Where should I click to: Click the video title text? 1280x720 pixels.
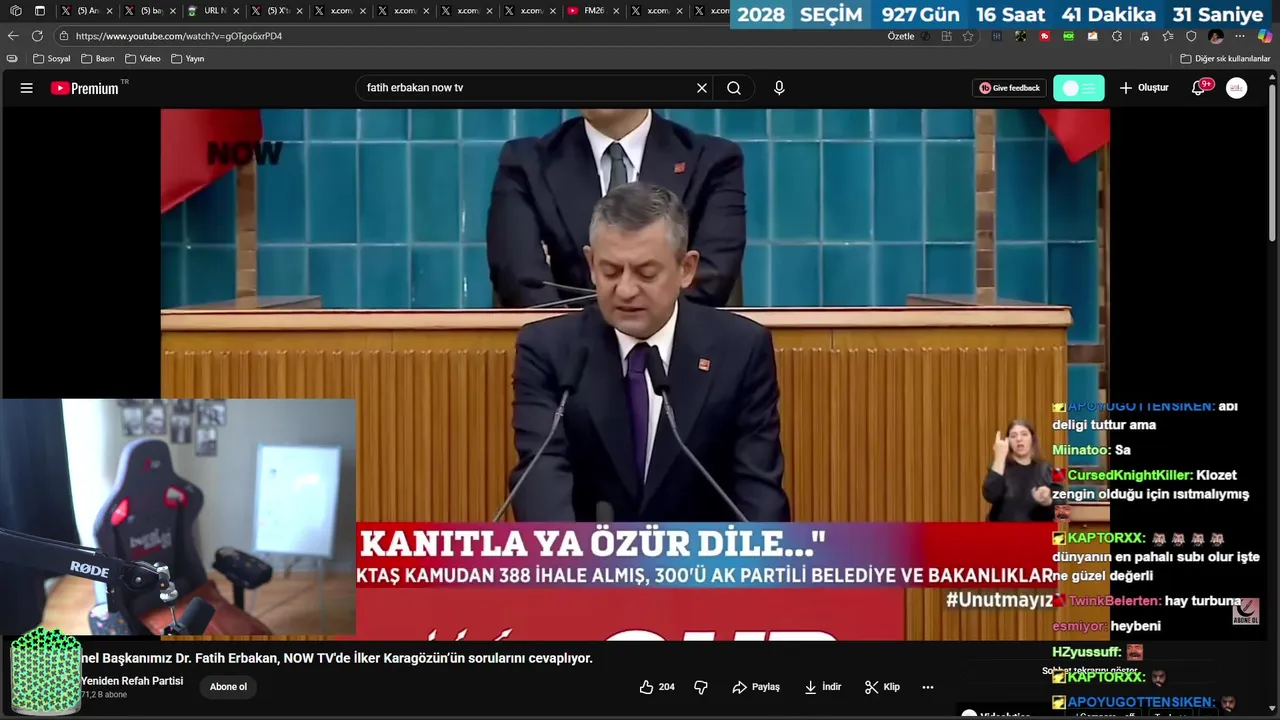[x=337, y=658]
